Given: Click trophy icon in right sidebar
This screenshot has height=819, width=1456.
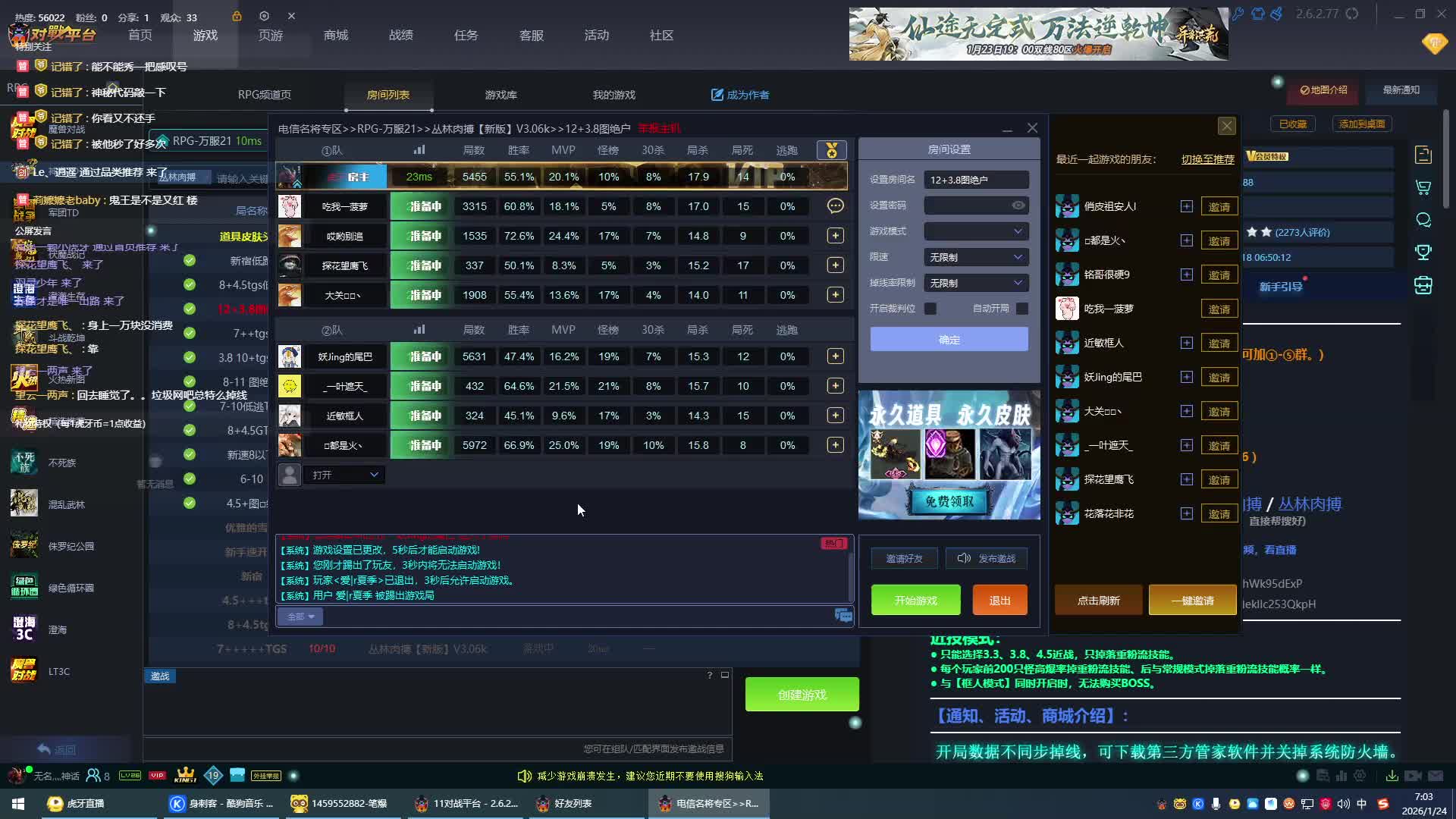Looking at the screenshot, I should 1423,253.
